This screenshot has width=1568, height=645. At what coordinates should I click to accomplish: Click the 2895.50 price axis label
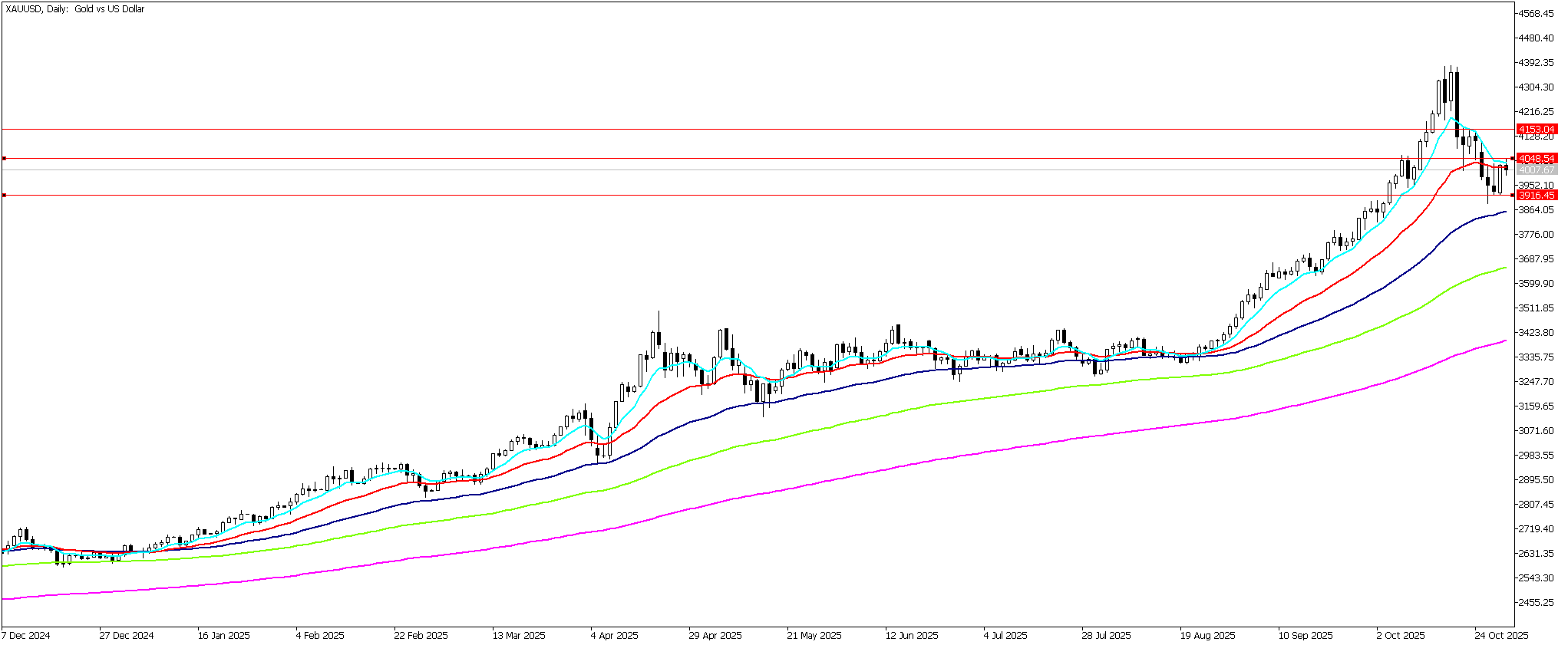click(1536, 480)
